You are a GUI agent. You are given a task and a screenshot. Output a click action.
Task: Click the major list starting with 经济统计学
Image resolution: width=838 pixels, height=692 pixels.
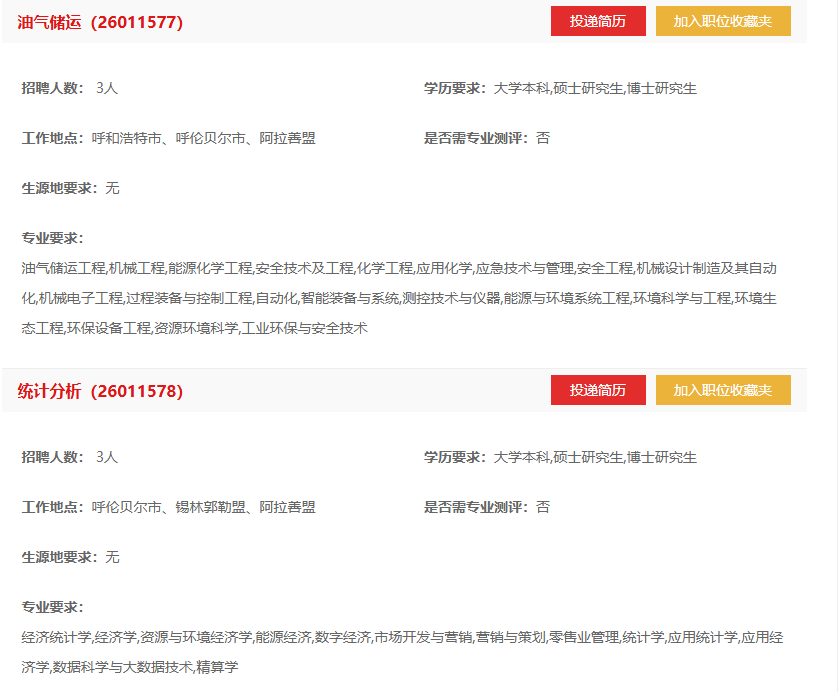click(x=400, y=652)
